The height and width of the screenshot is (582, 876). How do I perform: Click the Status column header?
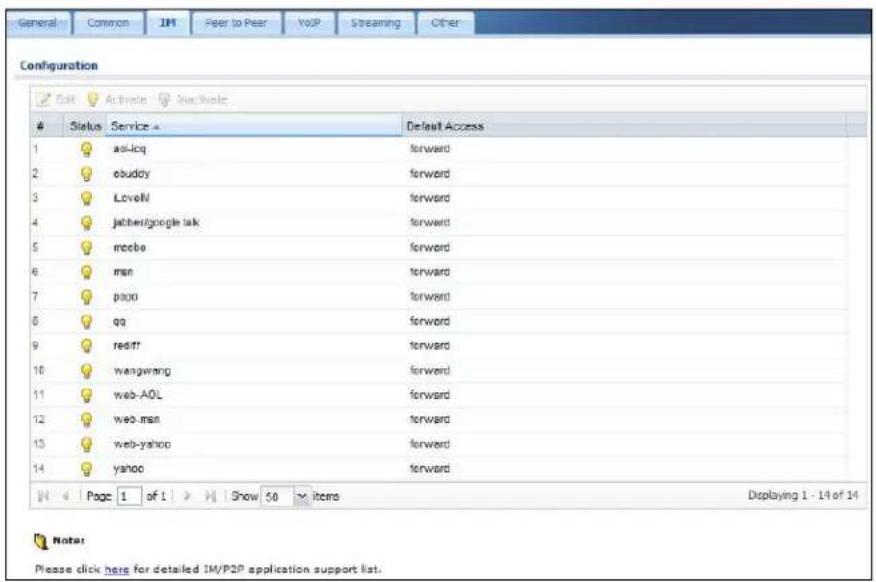pos(85,126)
